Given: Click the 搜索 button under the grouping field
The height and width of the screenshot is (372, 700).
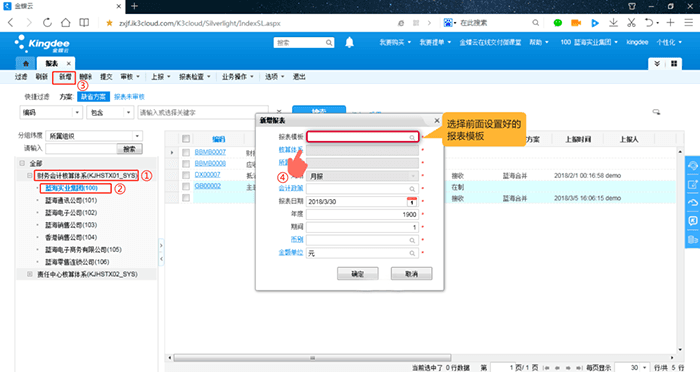Looking at the screenshot, I should [x=129, y=149].
